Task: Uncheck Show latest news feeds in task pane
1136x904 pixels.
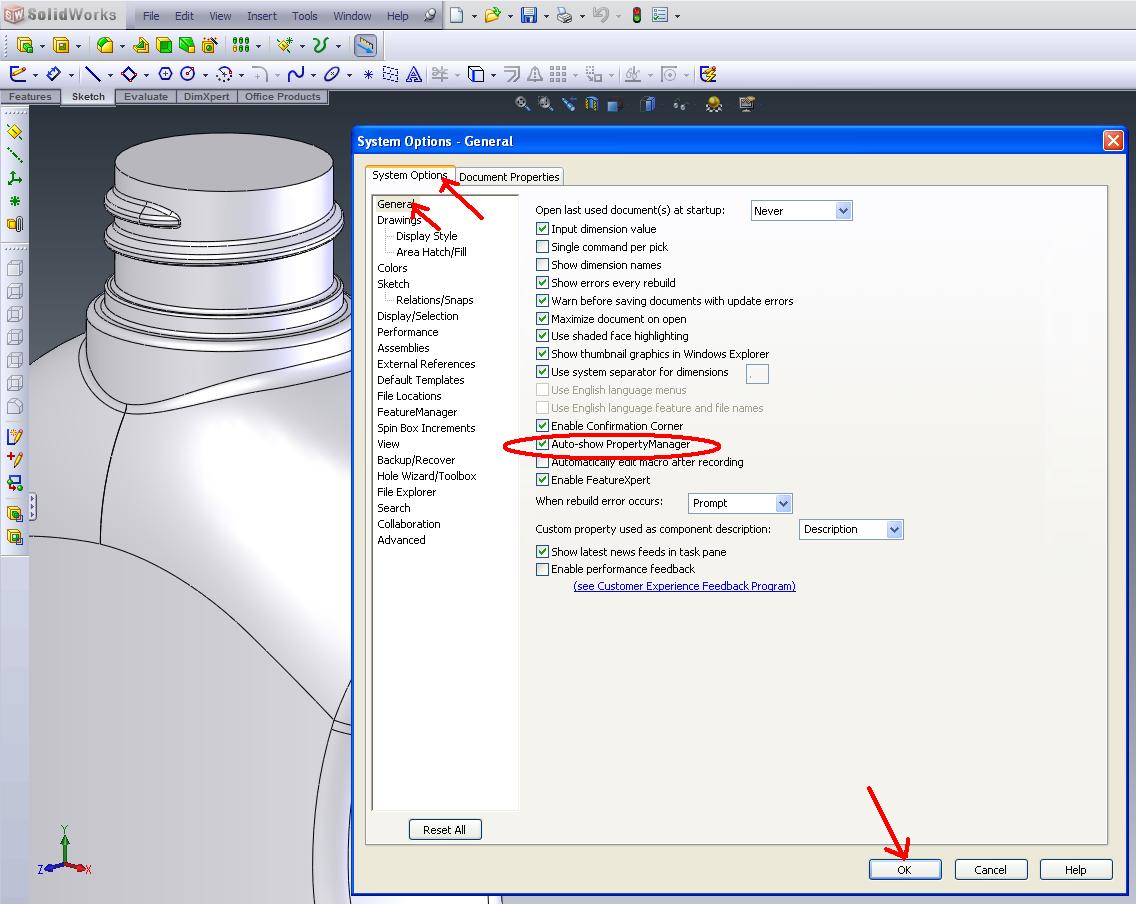Action: [x=542, y=551]
